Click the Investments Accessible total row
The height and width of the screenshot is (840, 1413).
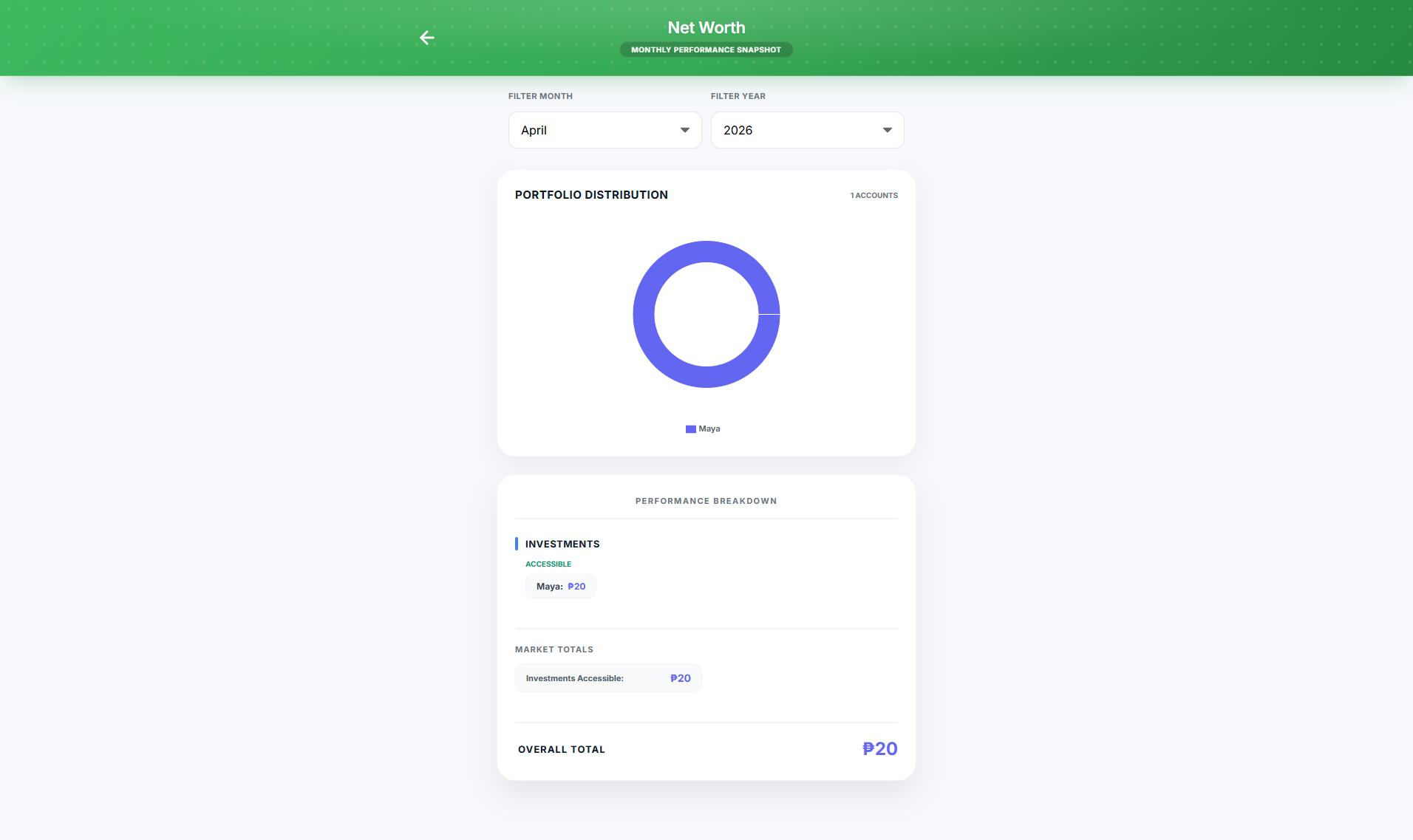(x=607, y=678)
